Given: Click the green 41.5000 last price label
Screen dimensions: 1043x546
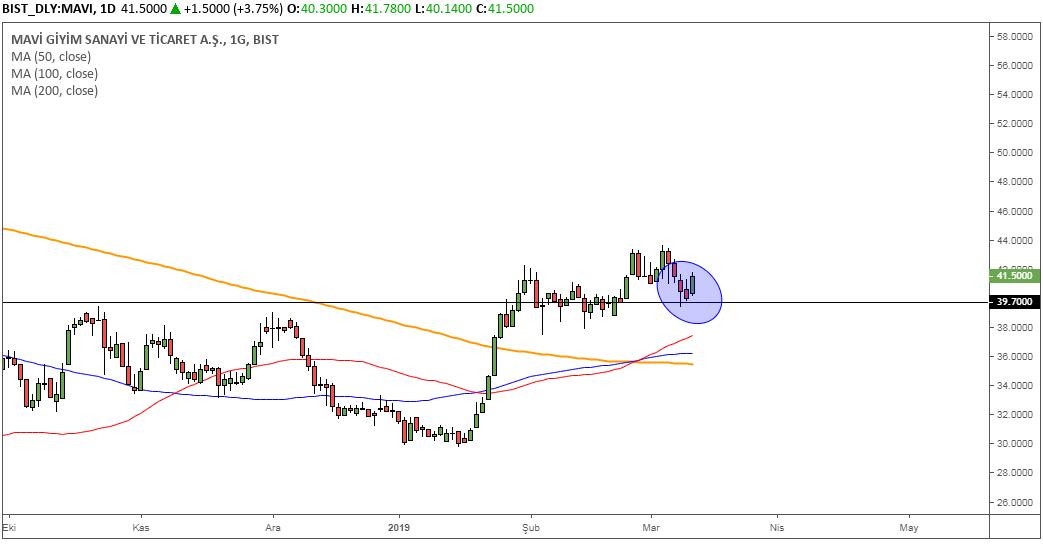Looking at the screenshot, I should [x=1014, y=275].
